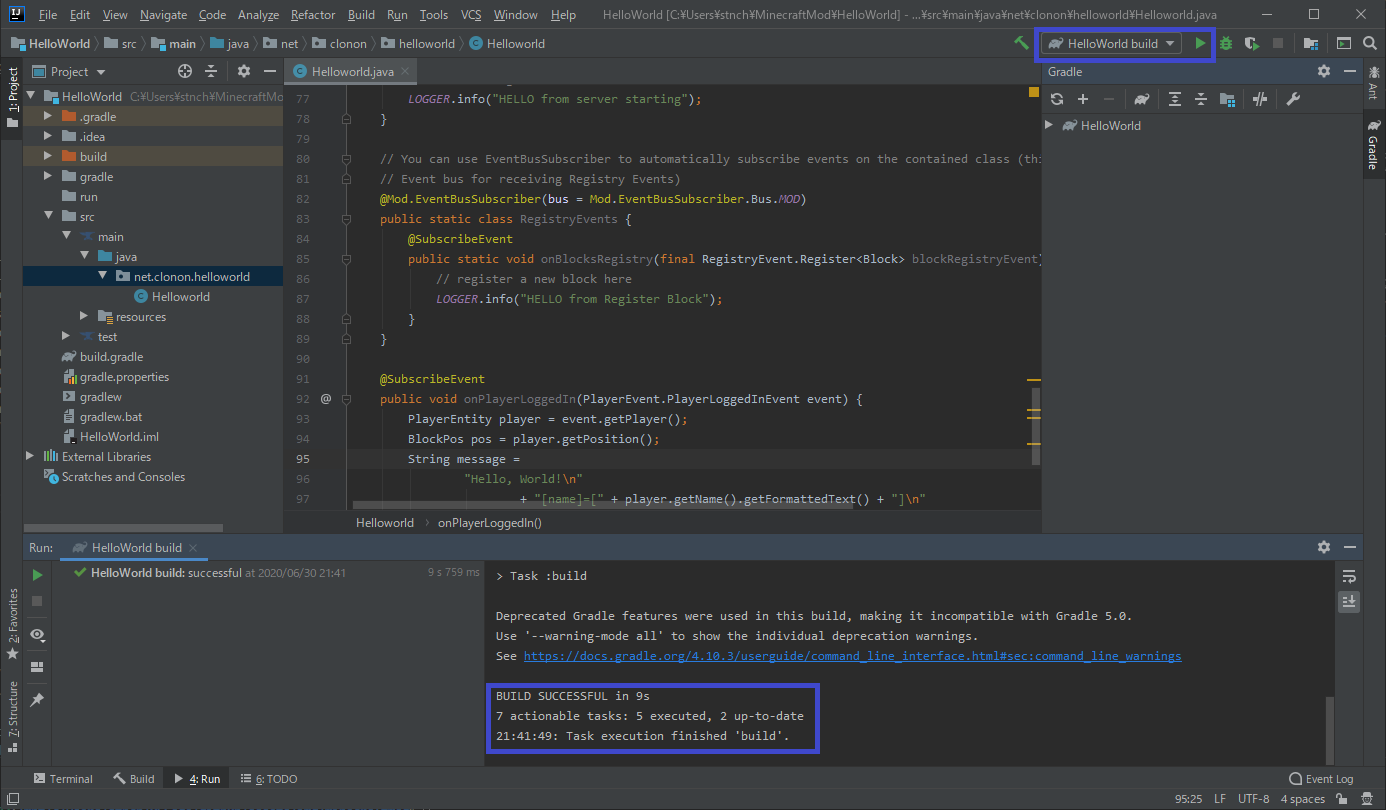Expand all nodes in Gradle panel

[x=1175, y=99]
